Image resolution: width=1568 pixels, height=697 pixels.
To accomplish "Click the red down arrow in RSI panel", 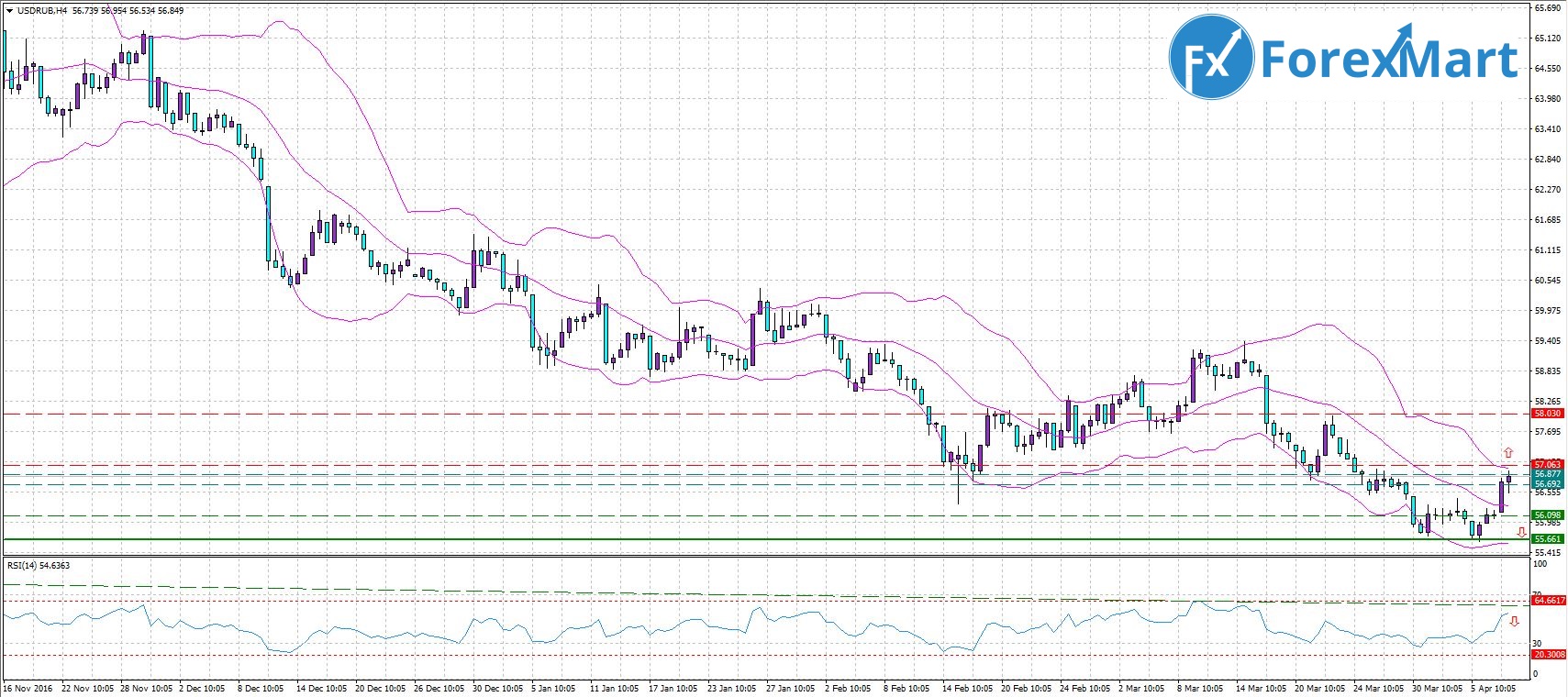I will (1514, 621).
